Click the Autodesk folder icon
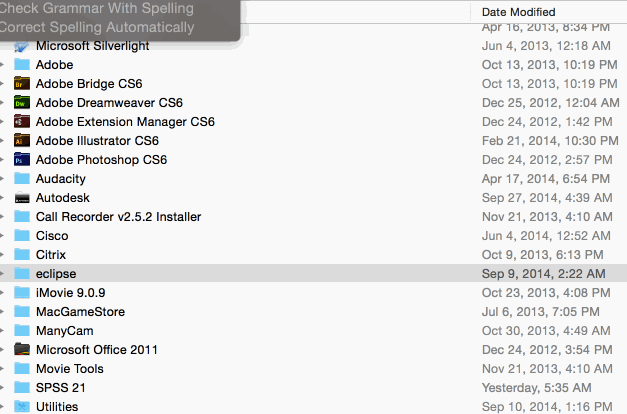The height and width of the screenshot is (414, 627). pos(22,198)
